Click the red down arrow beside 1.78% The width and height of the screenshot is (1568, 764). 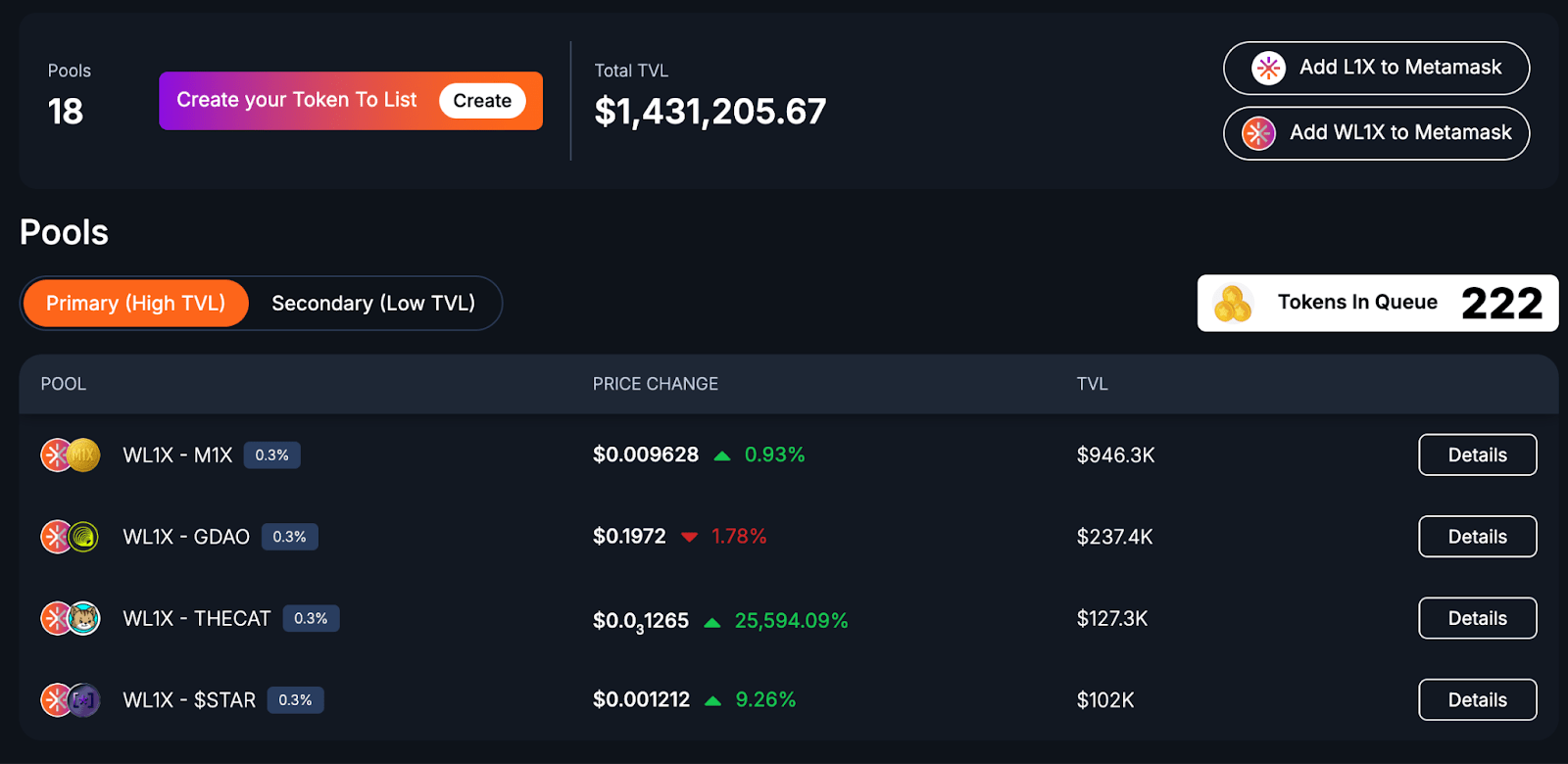689,537
